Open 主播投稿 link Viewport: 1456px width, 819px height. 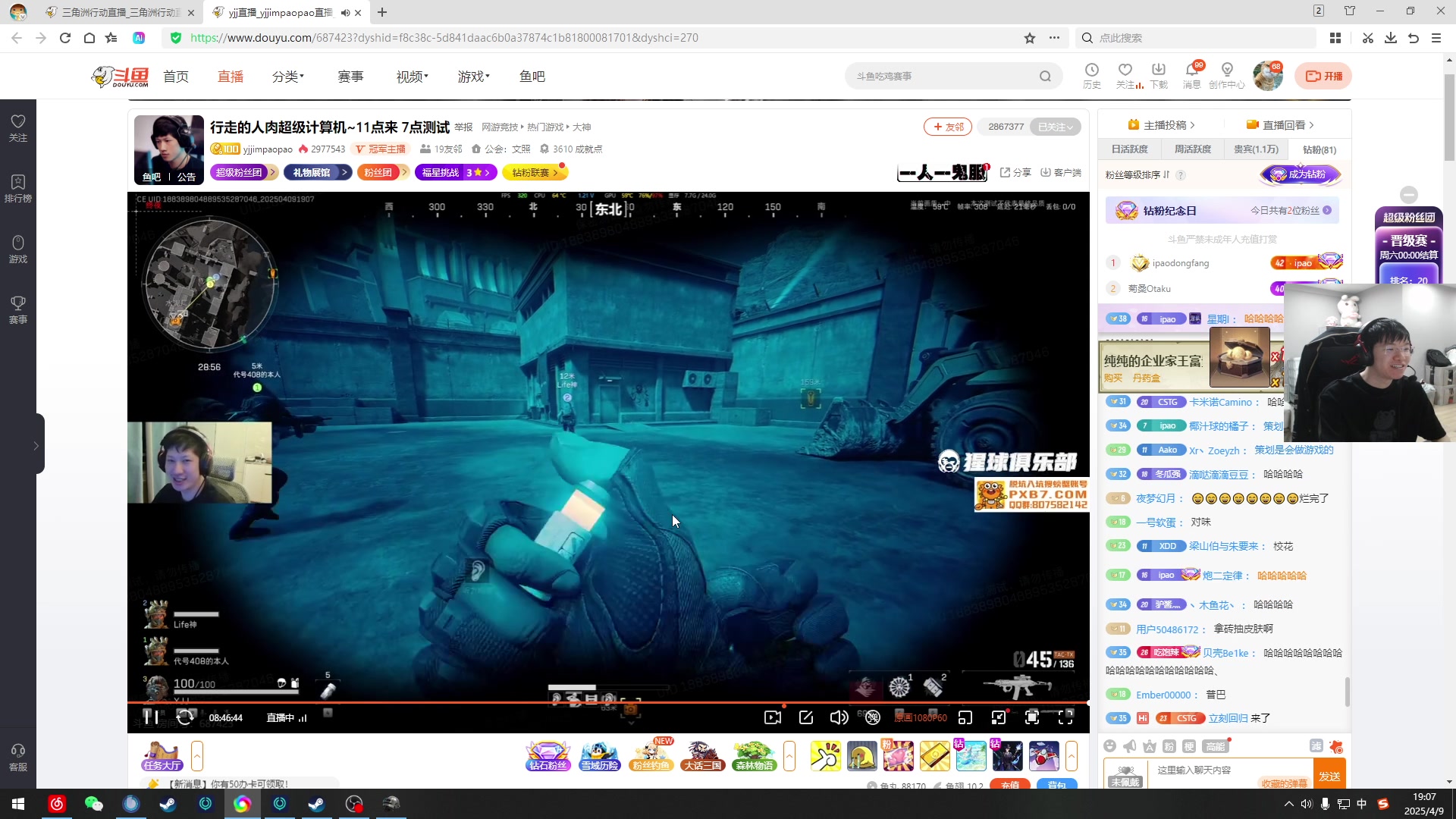point(1161,125)
